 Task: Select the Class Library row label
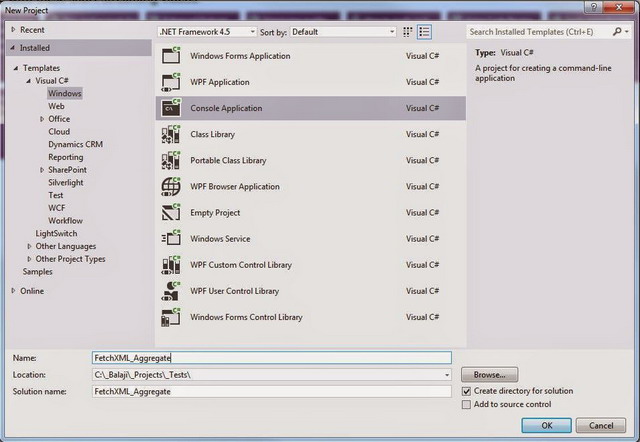click(x=212, y=134)
